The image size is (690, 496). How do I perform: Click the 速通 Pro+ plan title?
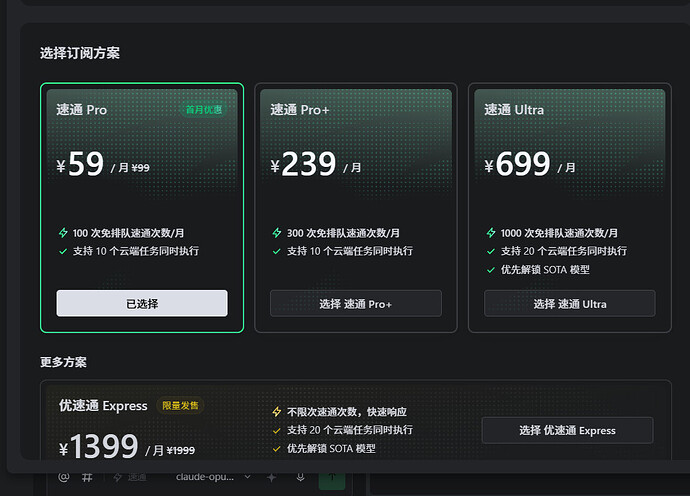pos(300,110)
